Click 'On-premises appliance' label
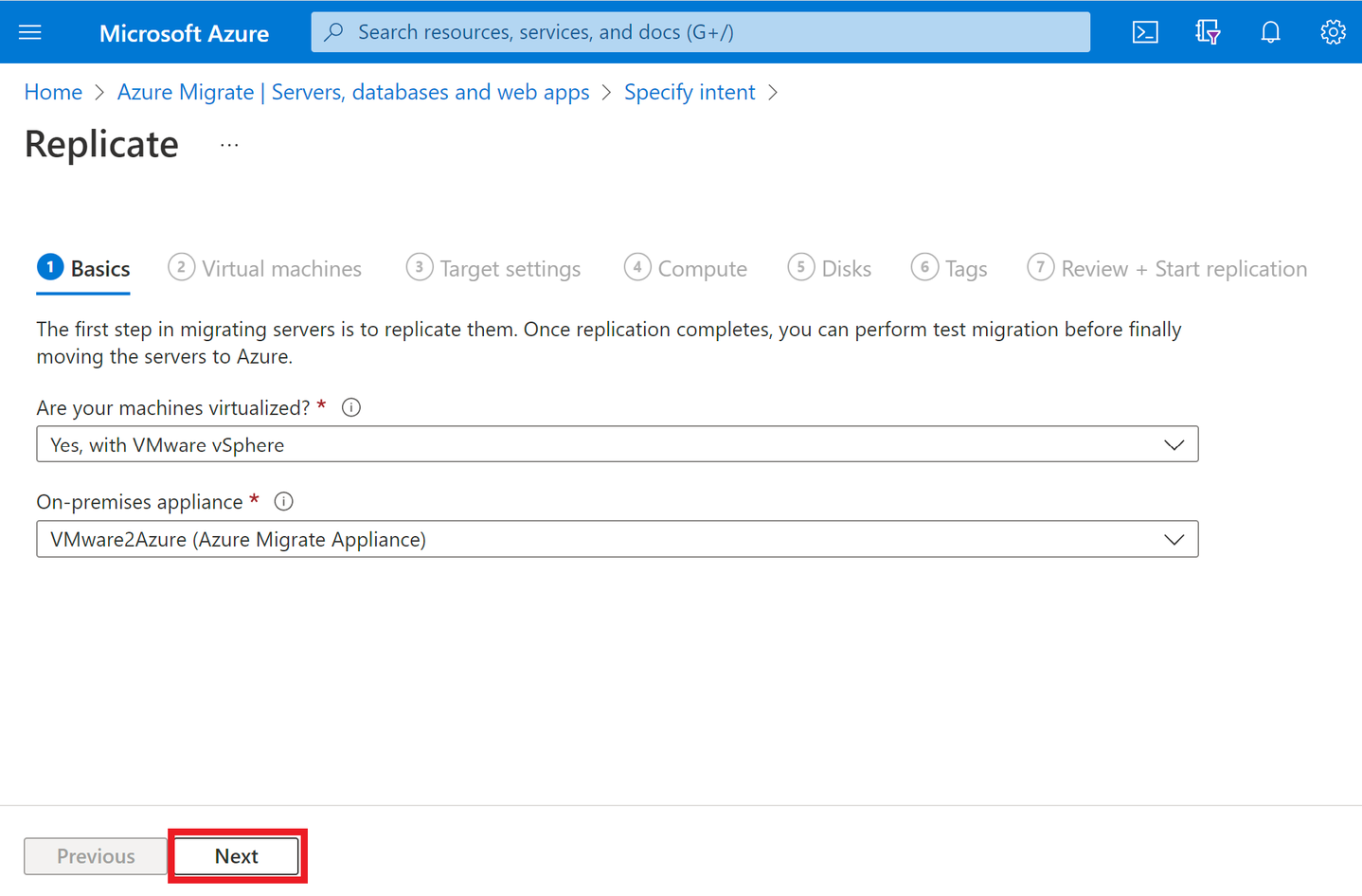Screen dimensions: 1362x896 140,502
